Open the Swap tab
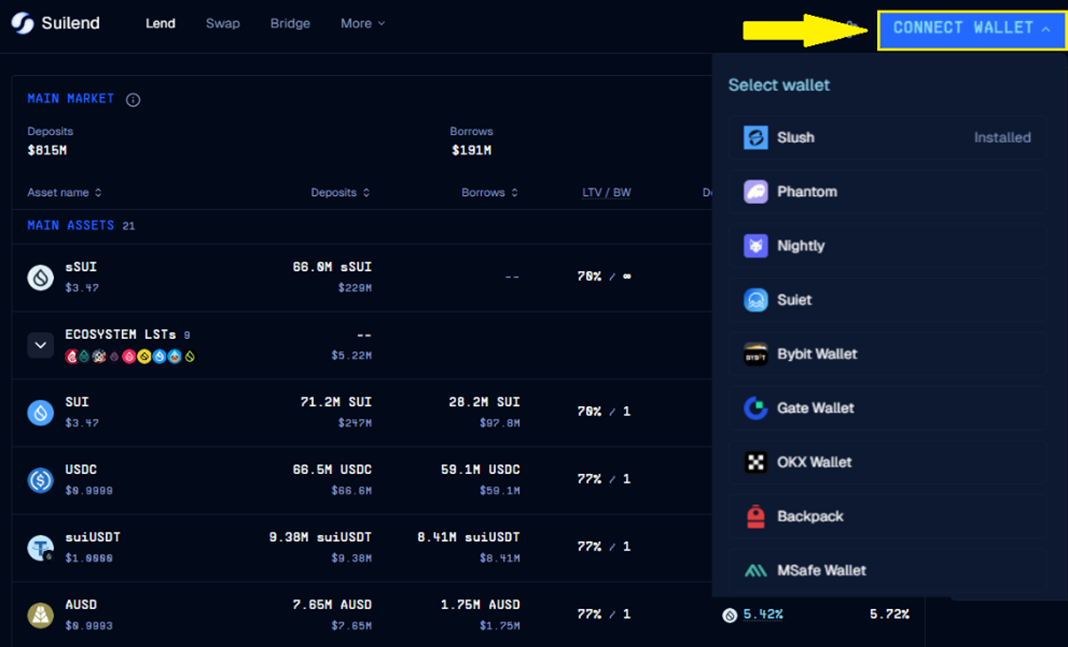 pyautogui.click(x=222, y=23)
